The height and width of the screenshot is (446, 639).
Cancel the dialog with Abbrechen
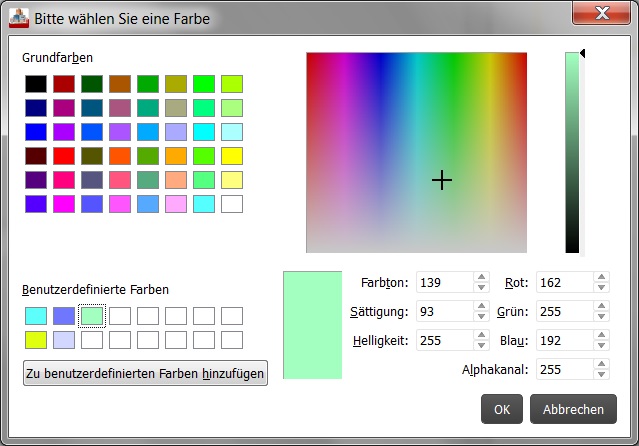click(x=573, y=409)
